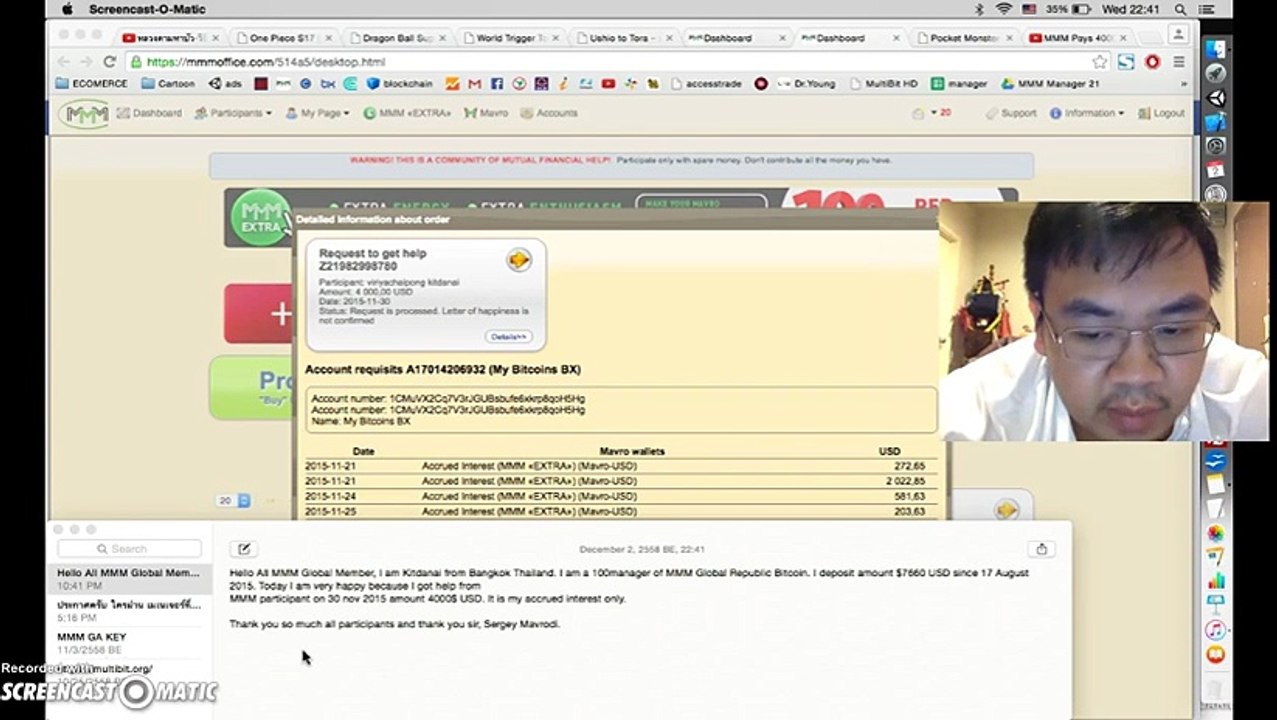Click the battery 35% indicator

[1068, 9]
